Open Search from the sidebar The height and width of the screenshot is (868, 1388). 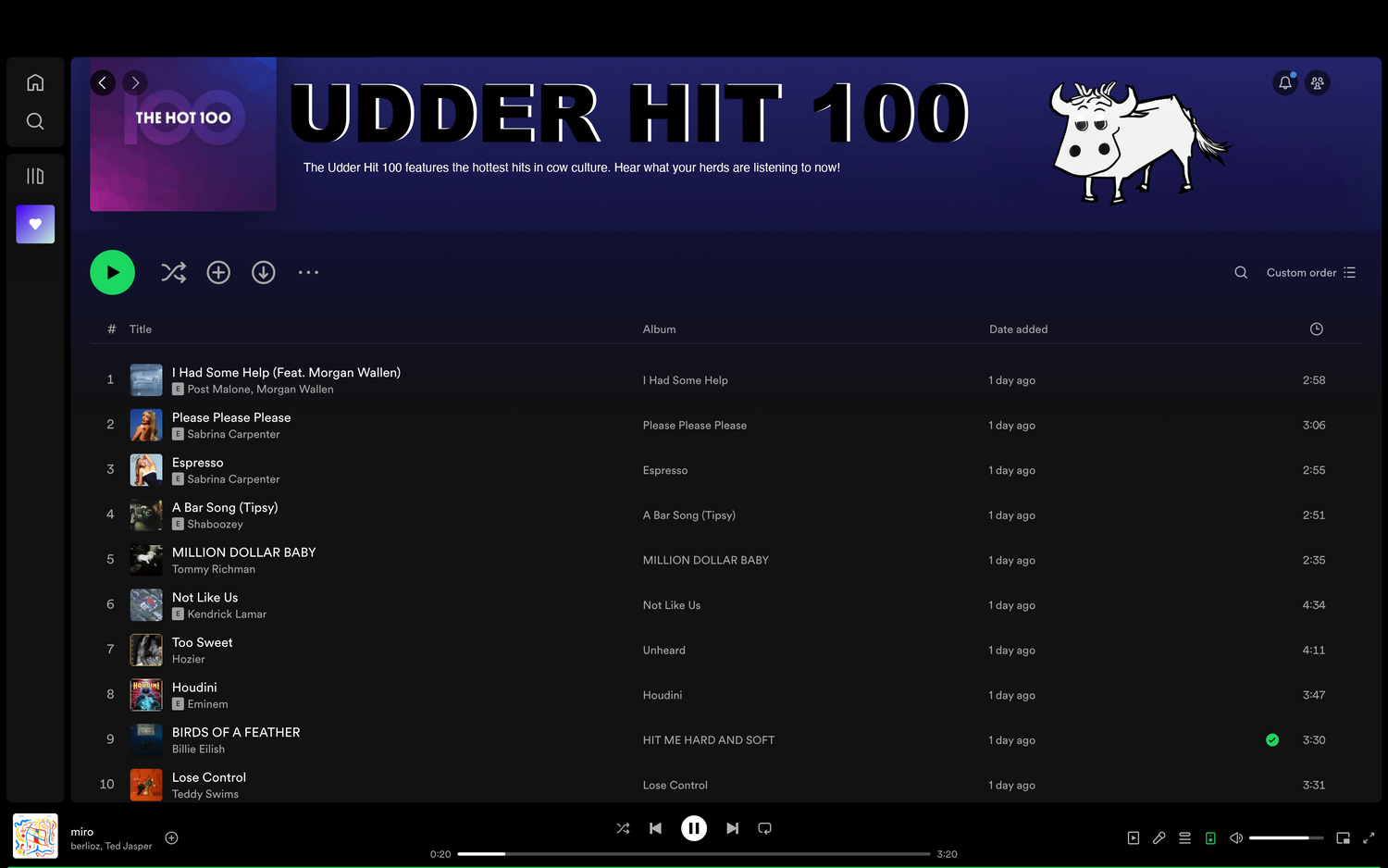35,121
